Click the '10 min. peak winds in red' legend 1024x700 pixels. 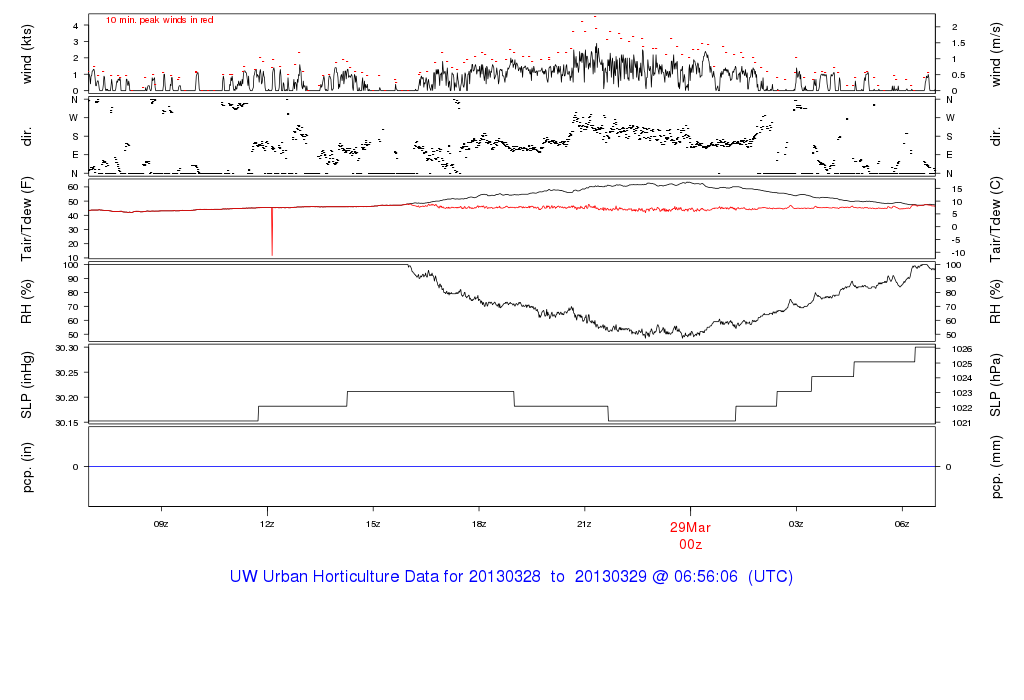click(159, 20)
